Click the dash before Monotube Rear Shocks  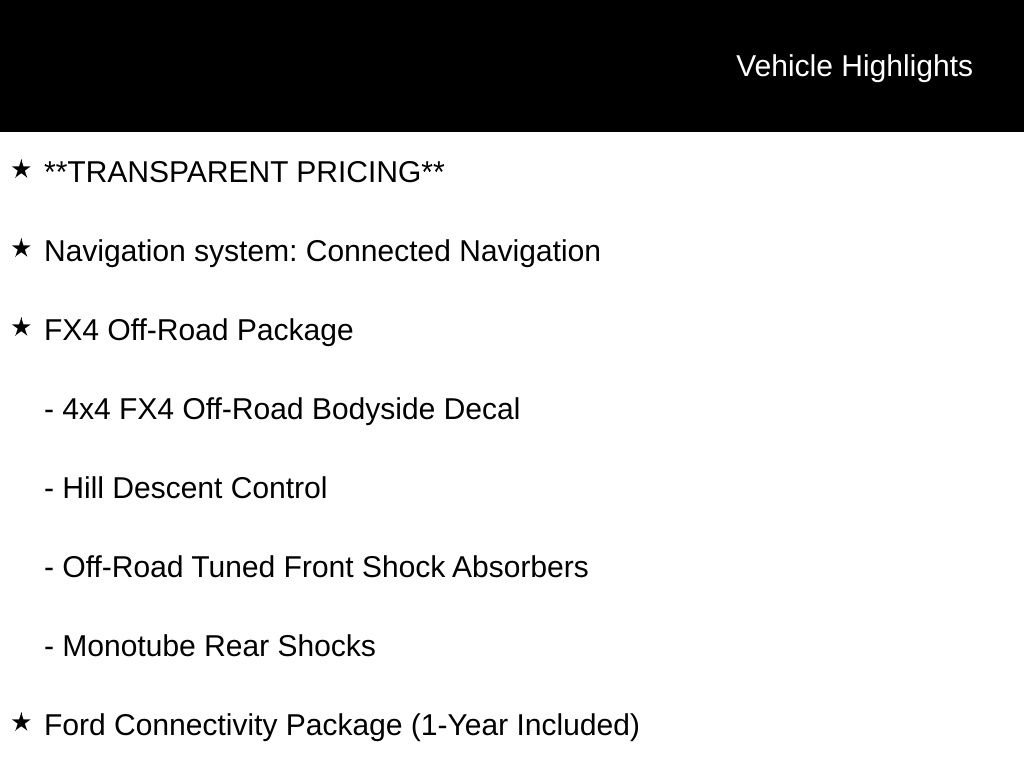click(49, 647)
